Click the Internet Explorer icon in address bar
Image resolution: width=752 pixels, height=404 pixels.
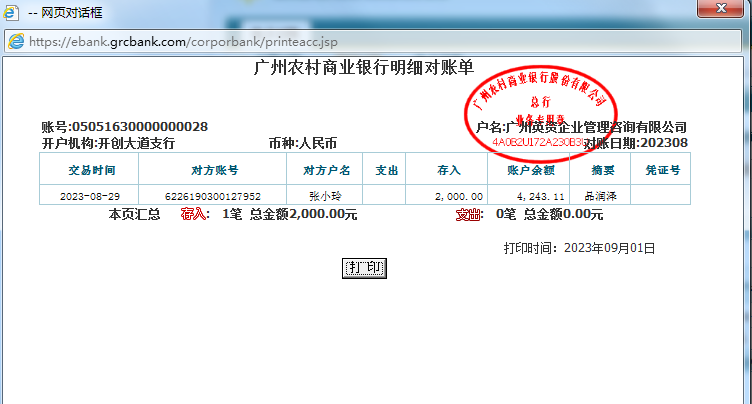point(16,41)
